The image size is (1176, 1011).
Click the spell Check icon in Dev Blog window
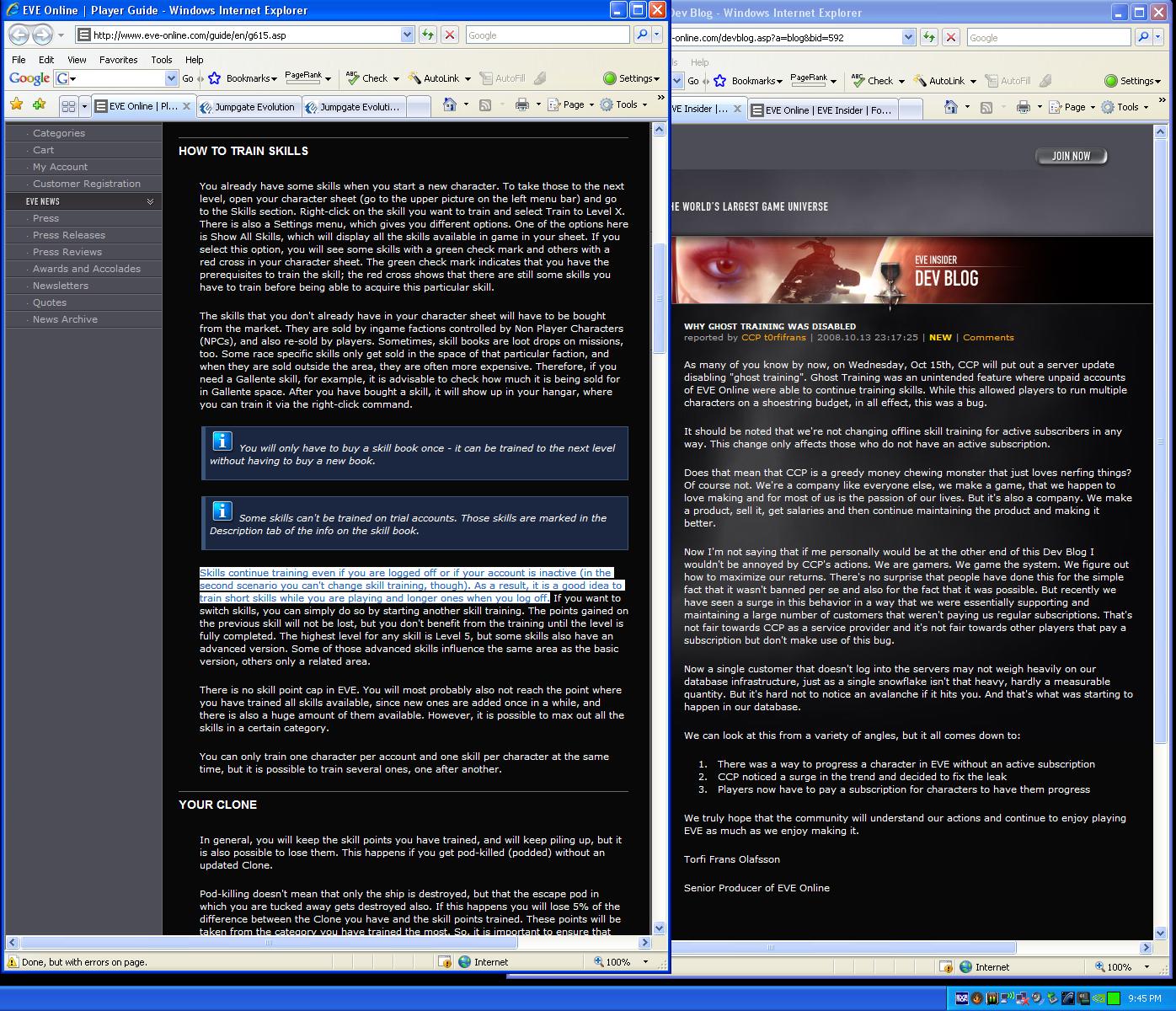[x=858, y=81]
